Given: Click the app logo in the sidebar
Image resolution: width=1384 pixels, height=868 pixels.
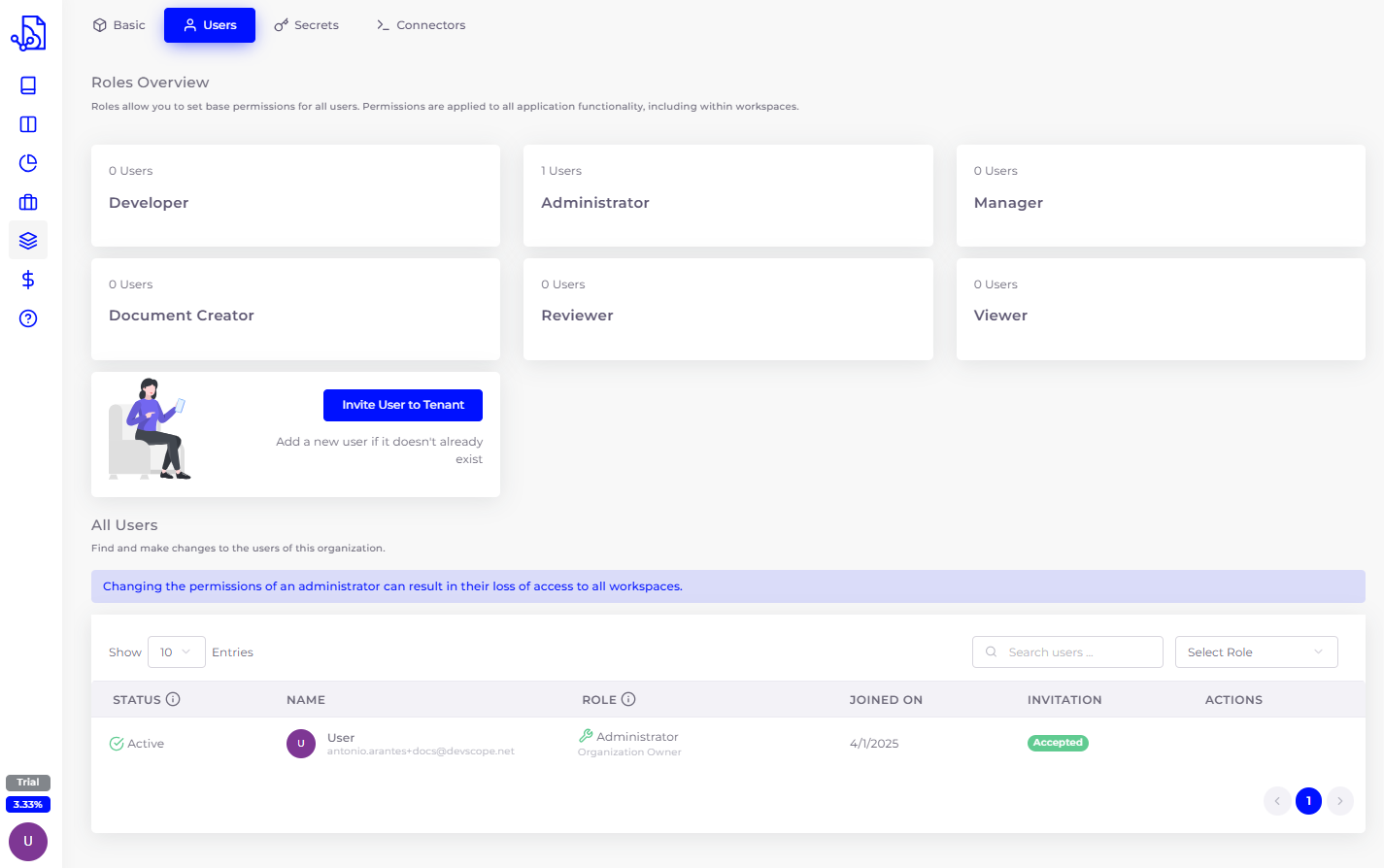Looking at the screenshot, I should pos(28,33).
